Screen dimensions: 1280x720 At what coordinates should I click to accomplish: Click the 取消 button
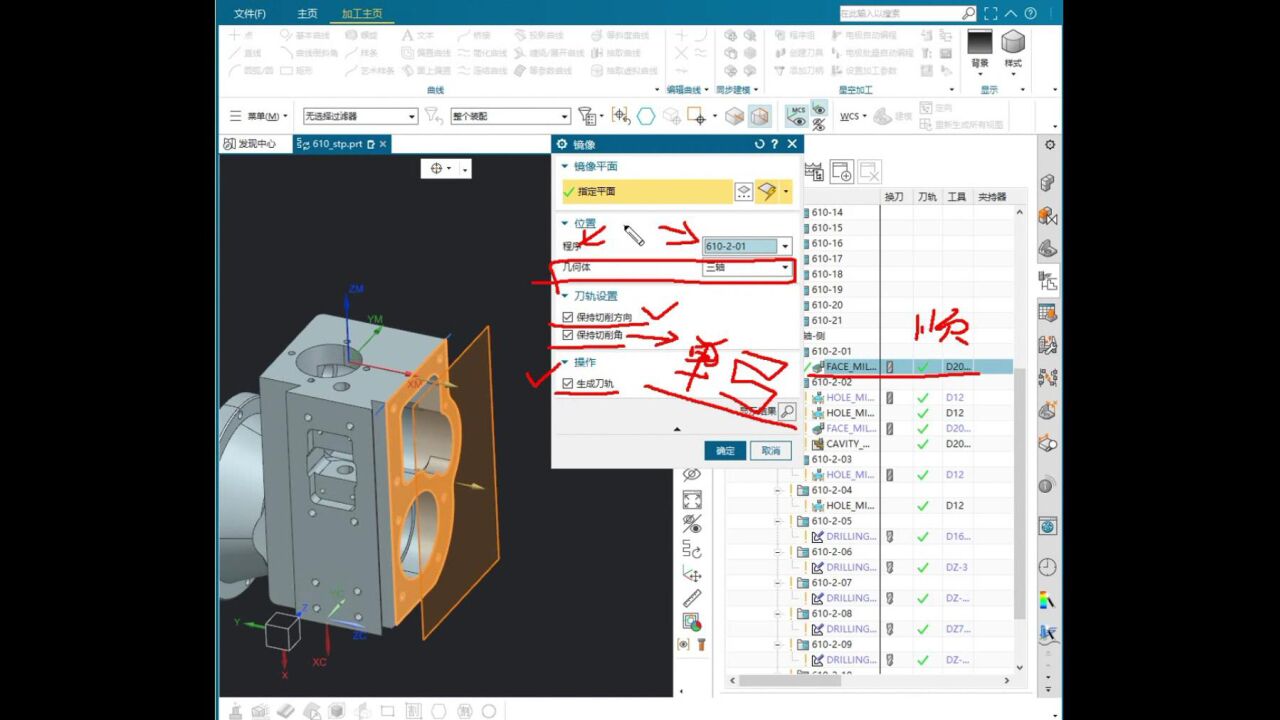(x=770, y=451)
